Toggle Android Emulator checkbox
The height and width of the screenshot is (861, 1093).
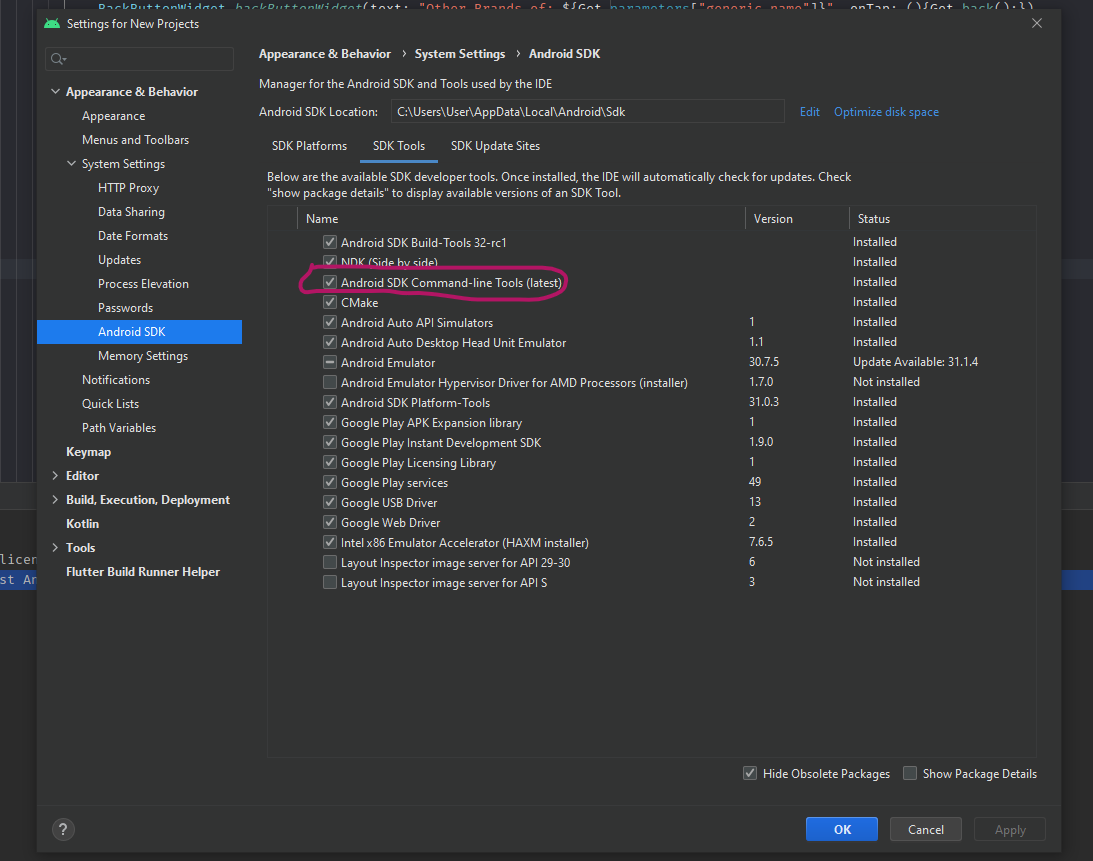click(x=330, y=363)
